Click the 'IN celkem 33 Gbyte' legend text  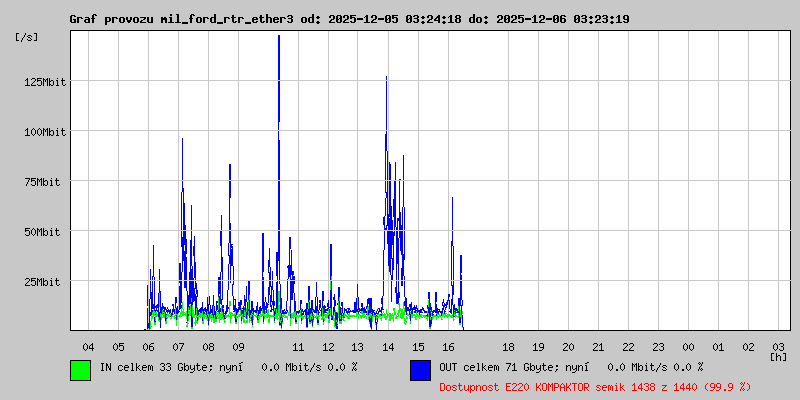point(229,367)
